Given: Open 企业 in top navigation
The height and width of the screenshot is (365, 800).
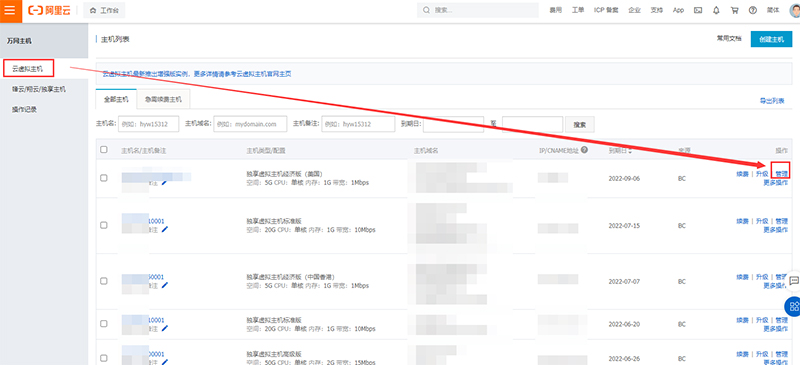Looking at the screenshot, I should (634, 10).
